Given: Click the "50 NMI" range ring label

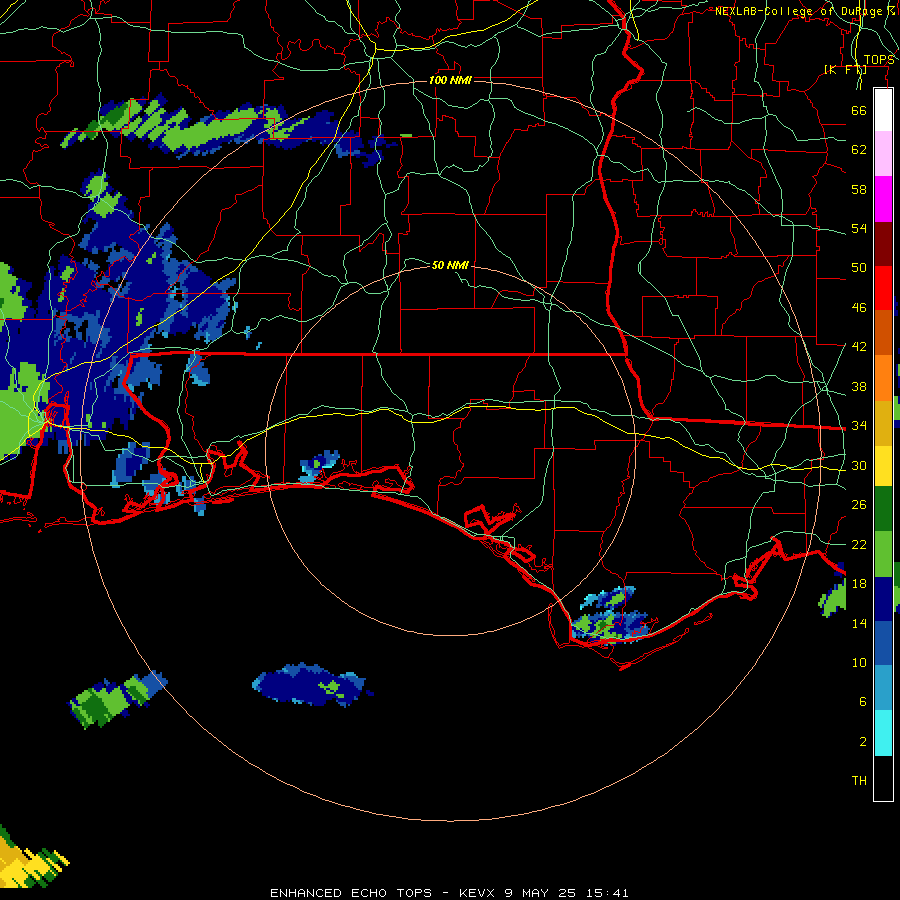Looking at the screenshot, I should 450,265.
